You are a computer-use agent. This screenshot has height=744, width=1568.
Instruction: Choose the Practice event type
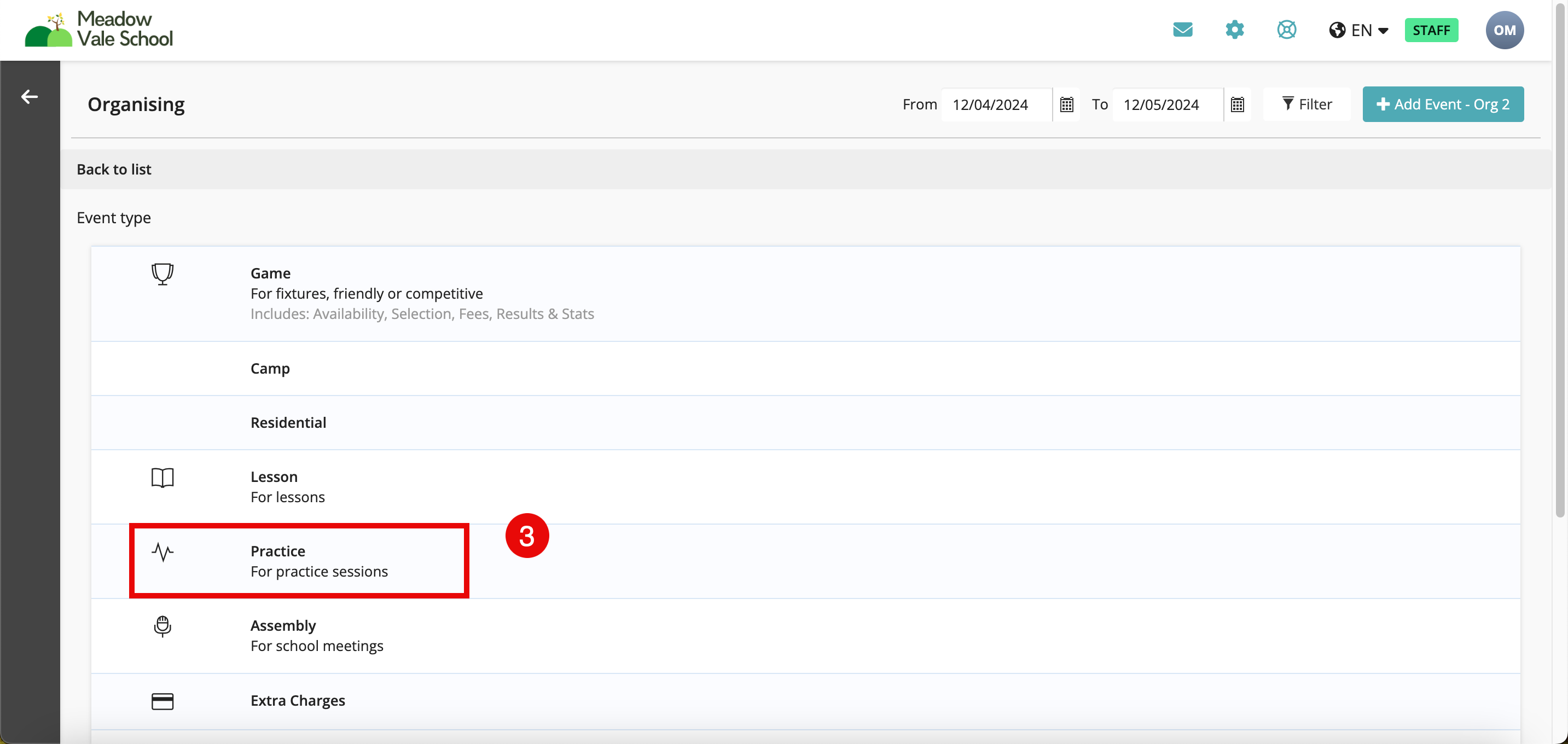coord(805,561)
